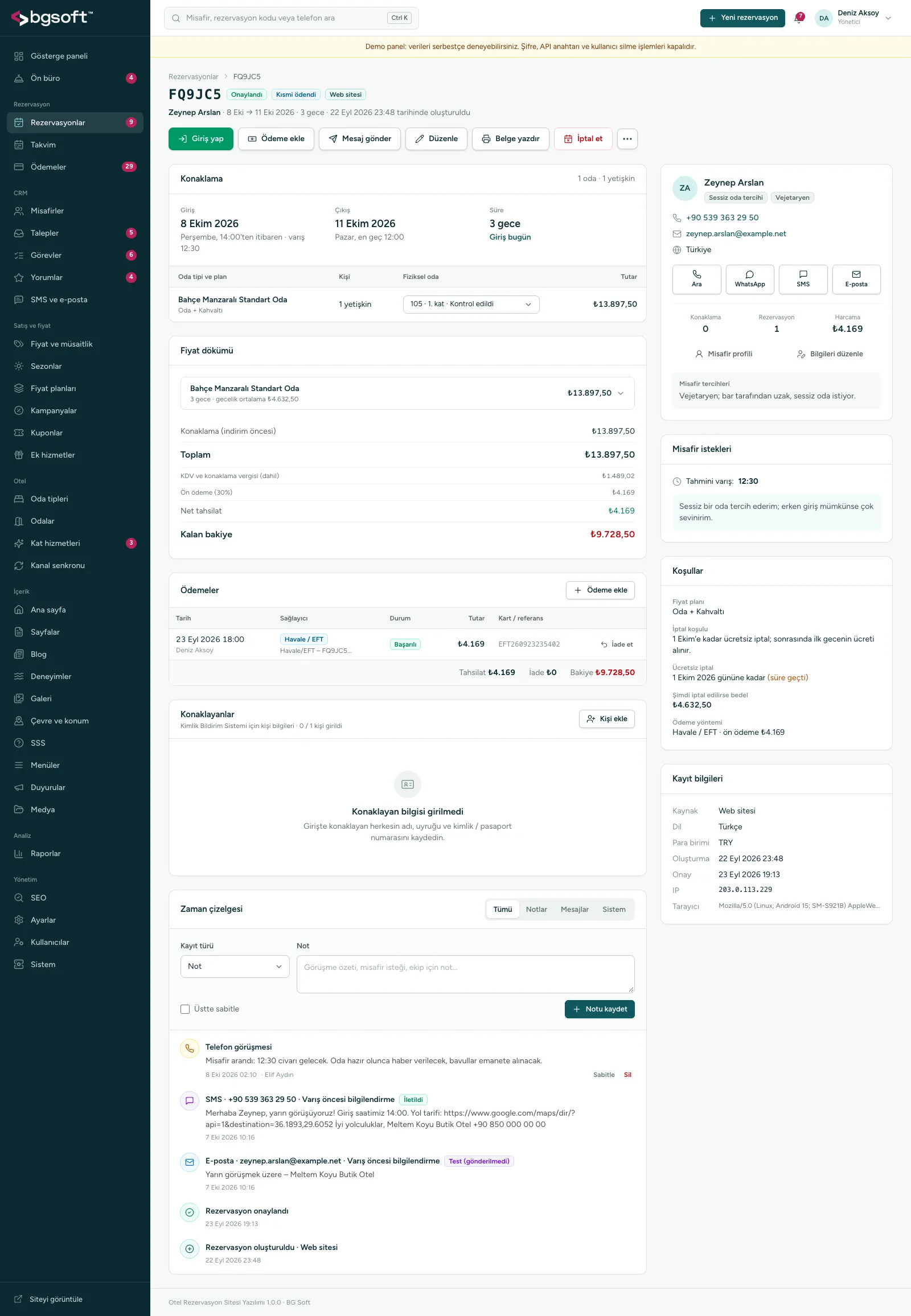This screenshot has width=911, height=1316.
Task: Select the Tümü timeline tab
Action: pos(502,909)
